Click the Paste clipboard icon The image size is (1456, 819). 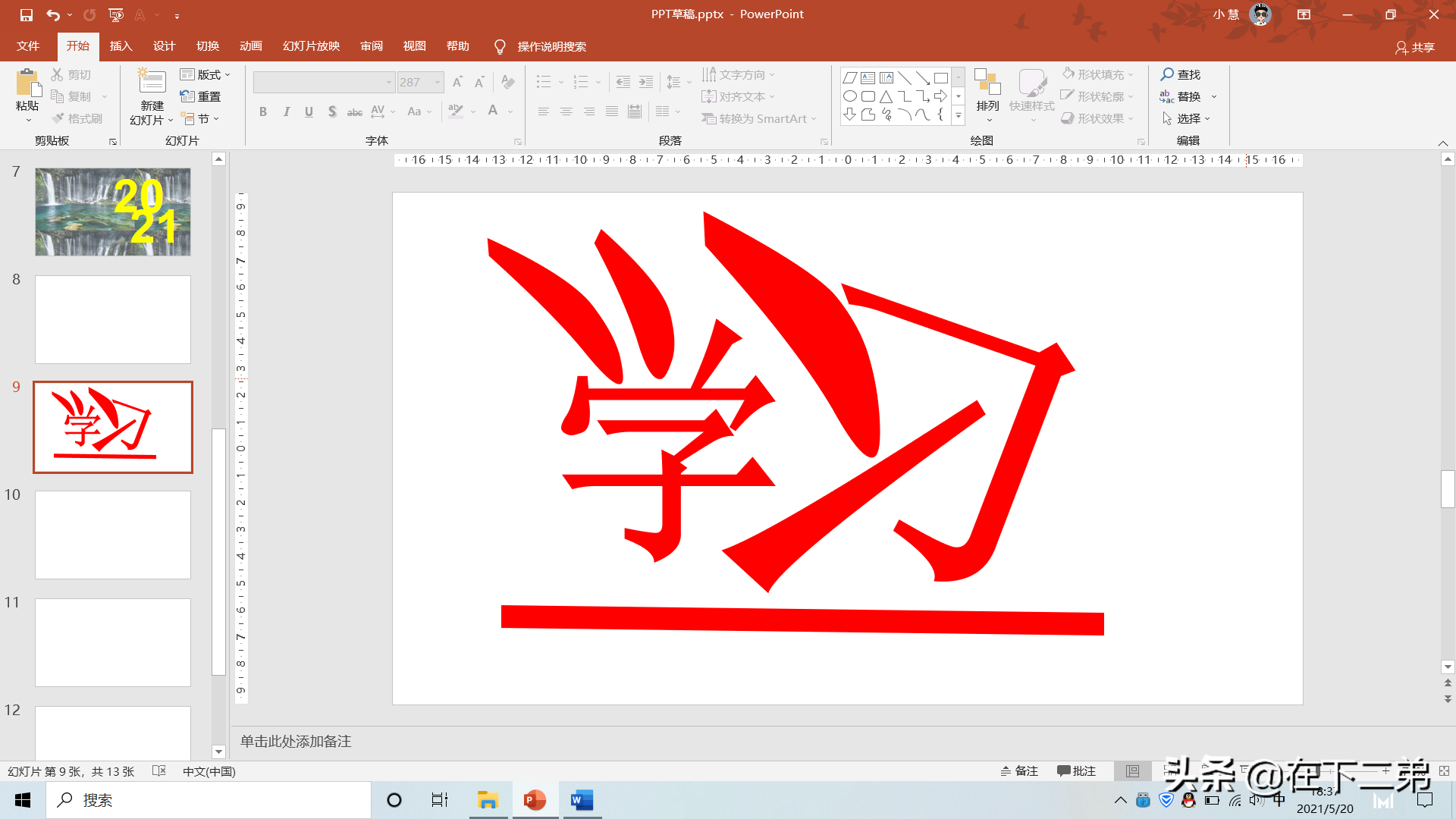27,83
